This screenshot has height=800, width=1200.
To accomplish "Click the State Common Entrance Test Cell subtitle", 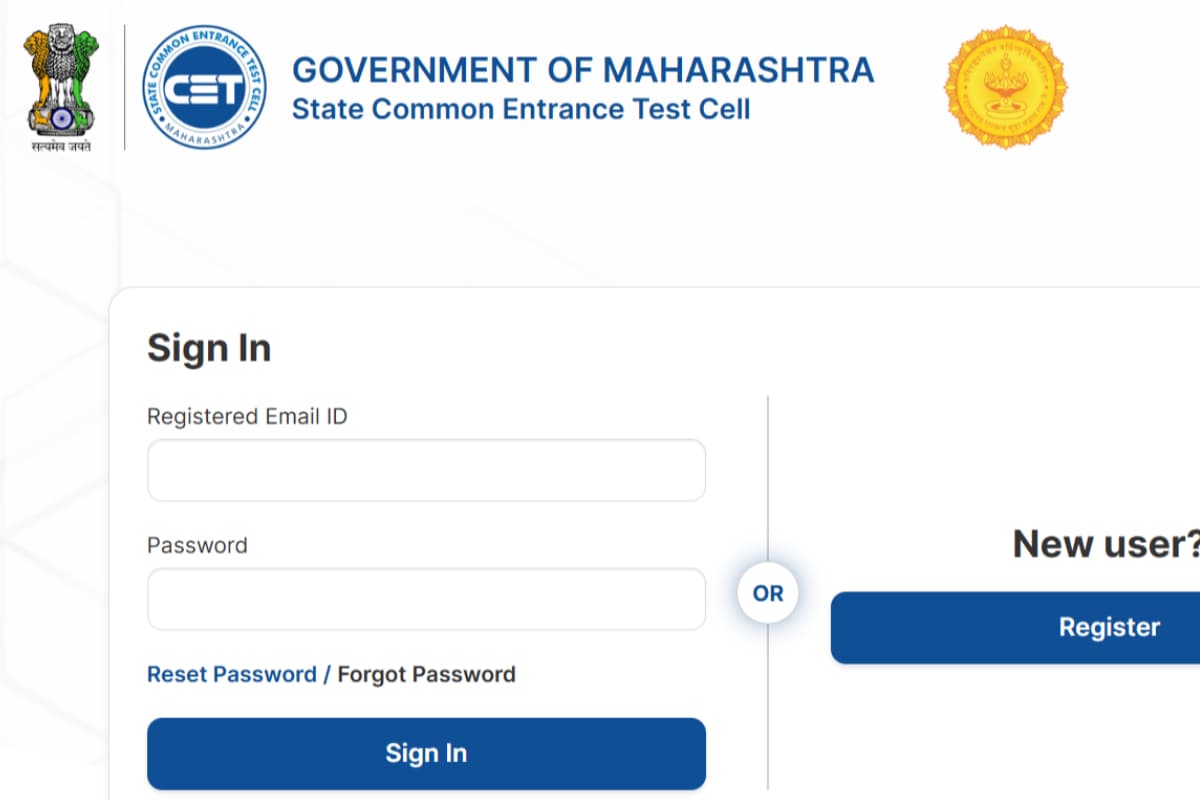I will pyautogui.click(x=520, y=109).
